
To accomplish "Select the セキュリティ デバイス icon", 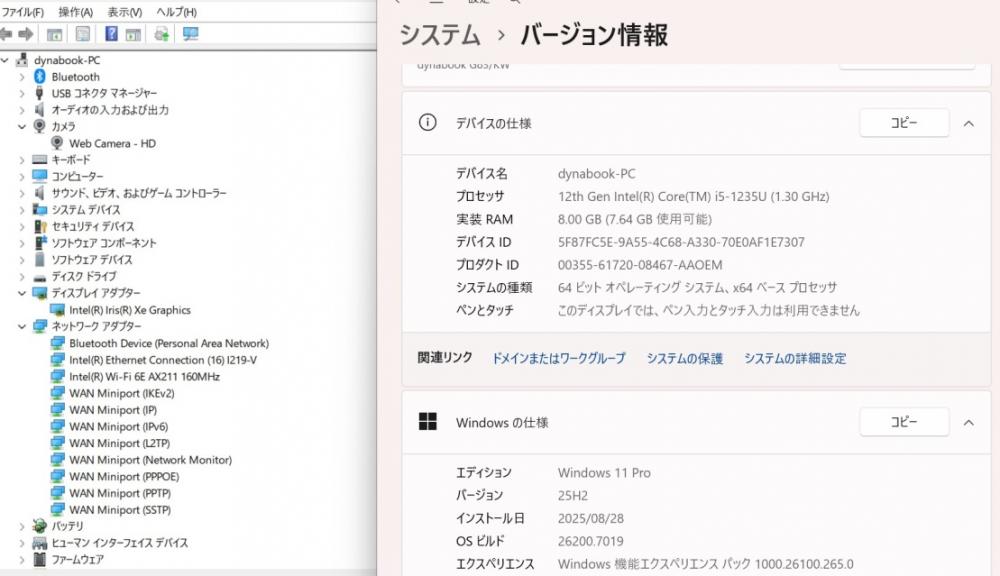I will (x=40, y=226).
